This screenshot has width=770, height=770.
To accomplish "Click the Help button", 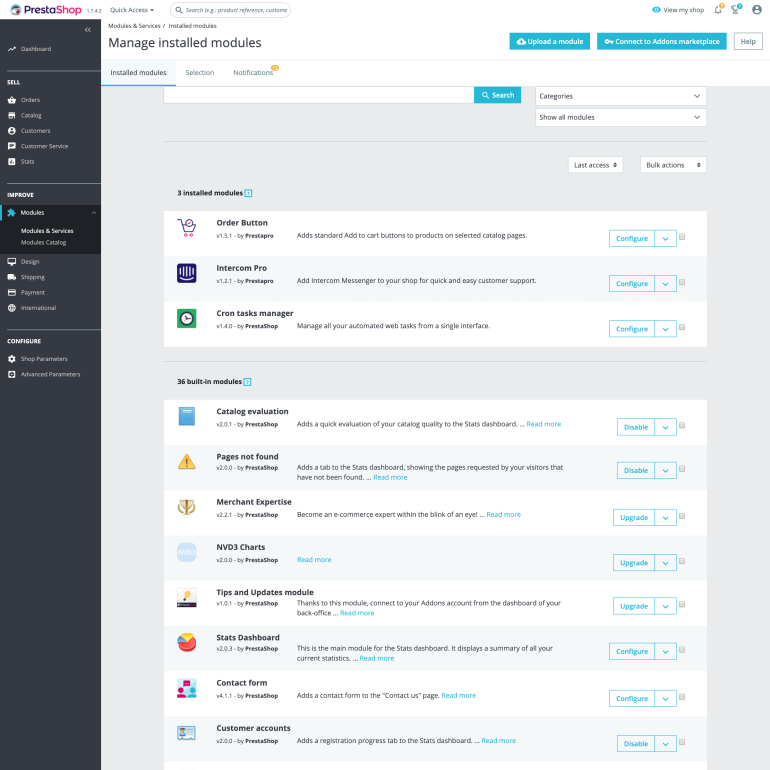I will pos(748,42).
